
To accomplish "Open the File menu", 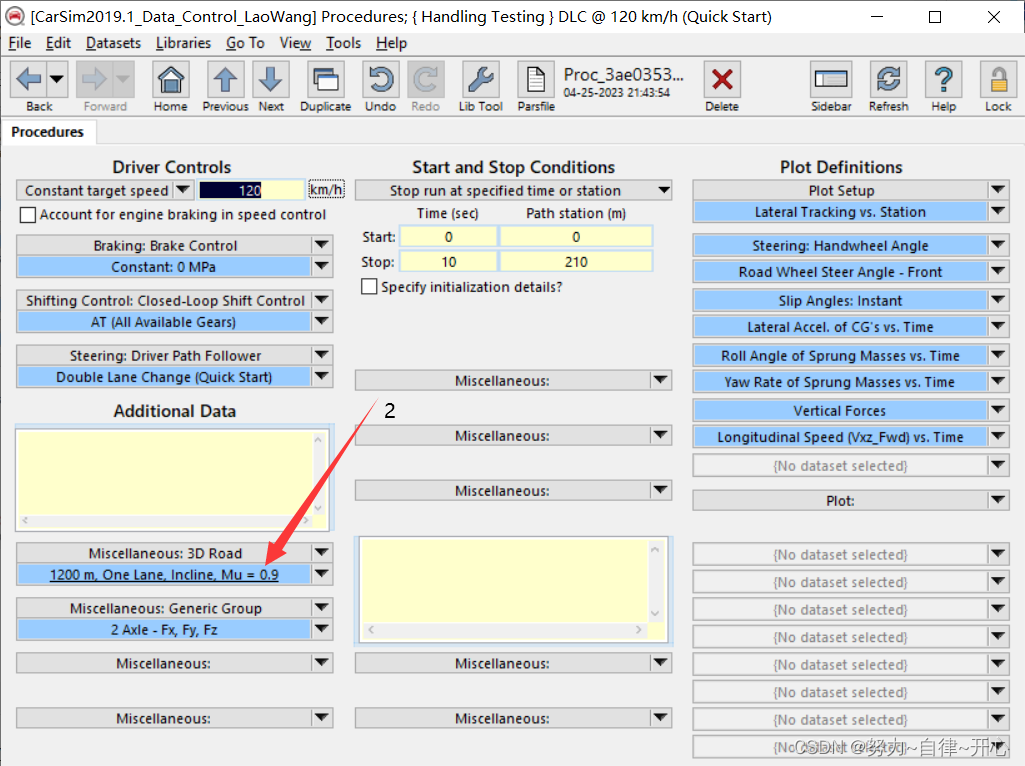I will coord(20,43).
